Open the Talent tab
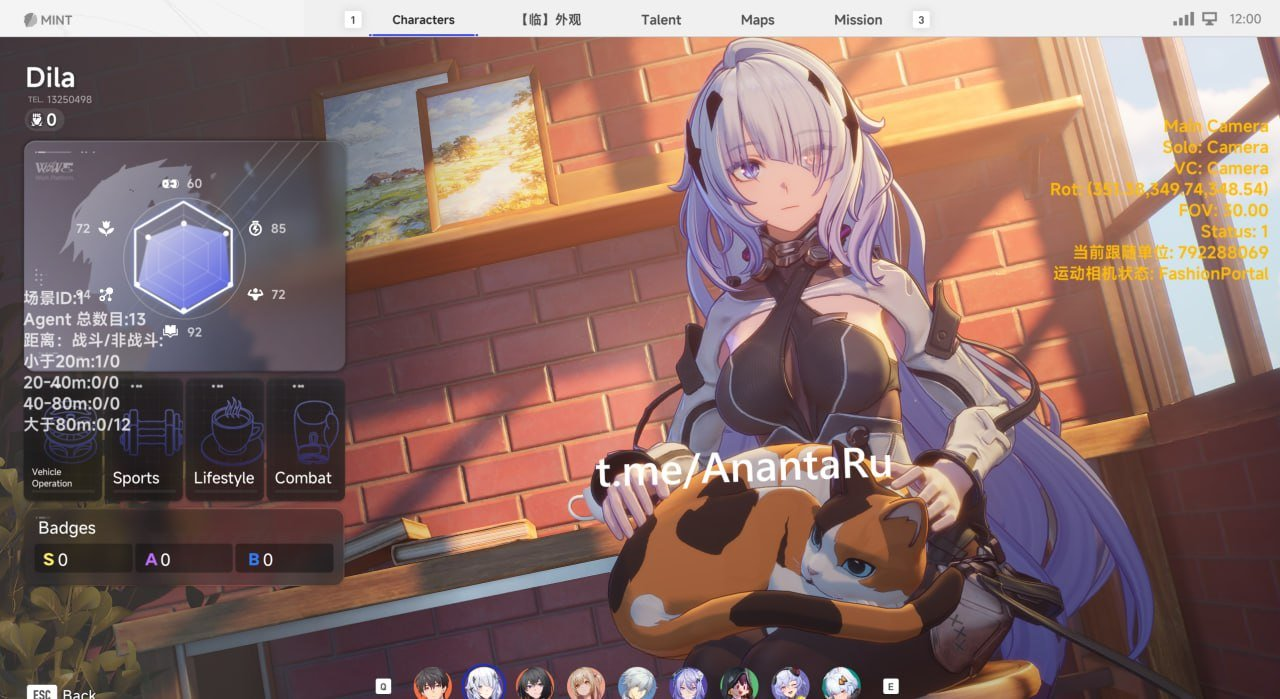The image size is (1280, 699). point(661,19)
